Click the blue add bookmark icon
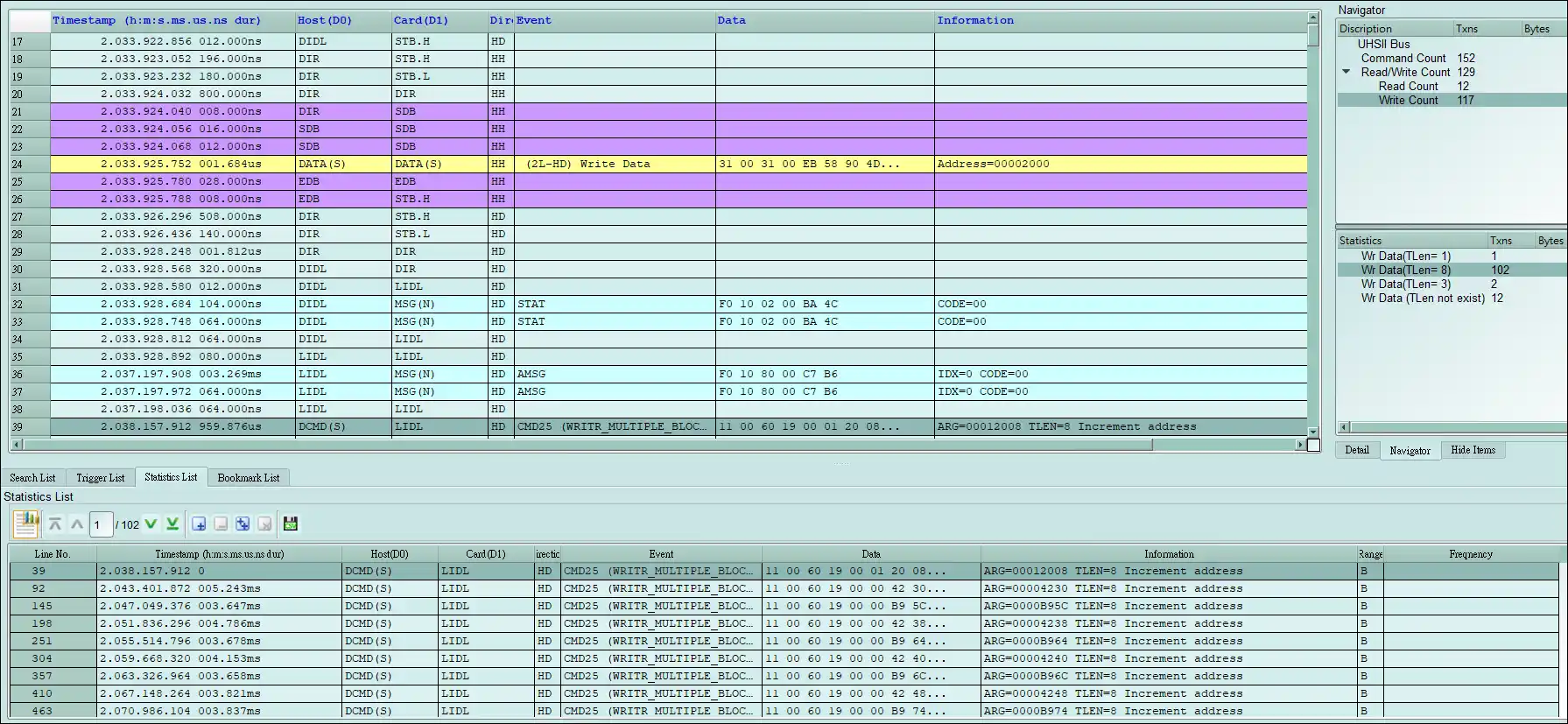The width and height of the screenshot is (1568, 724). 199,524
